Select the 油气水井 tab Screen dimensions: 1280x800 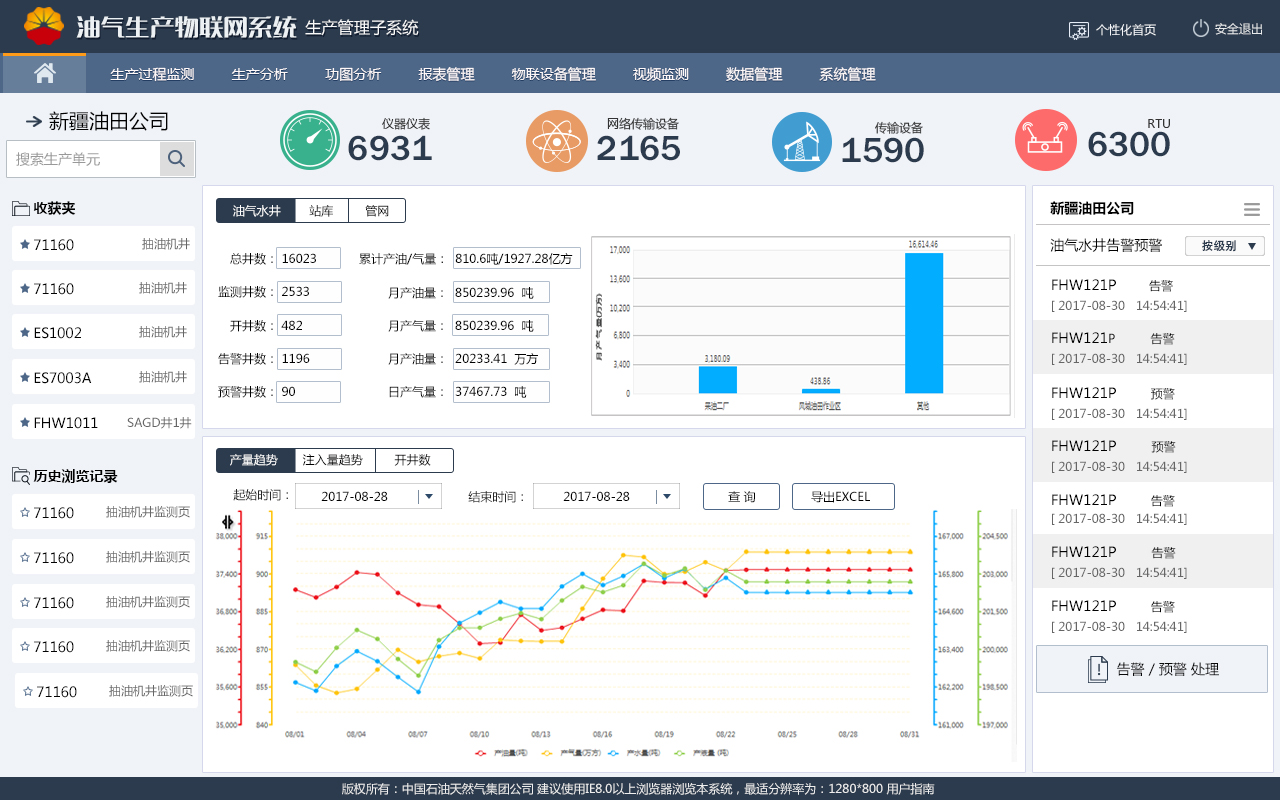256,210
